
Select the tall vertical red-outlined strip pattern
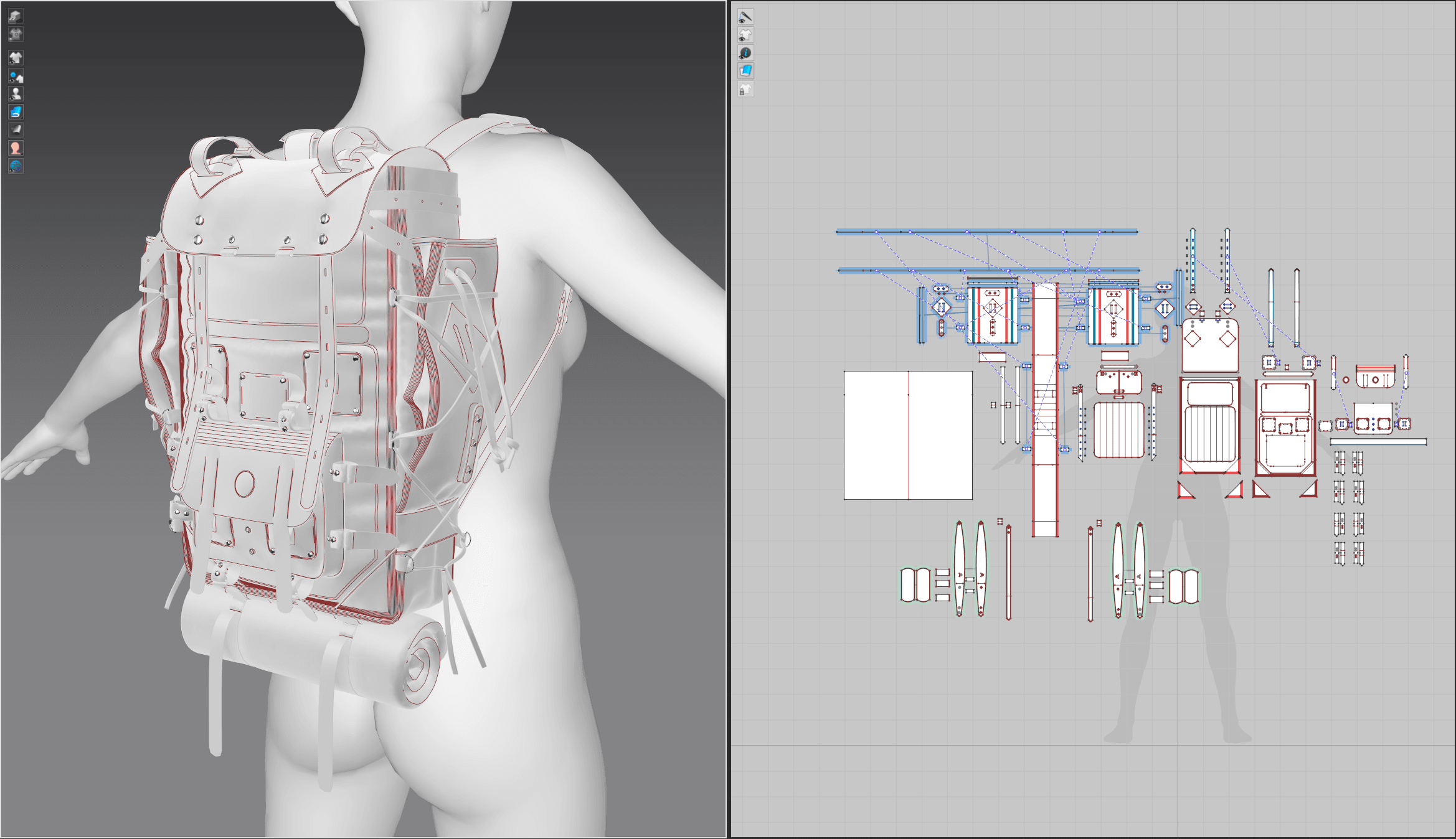click(x=1045, y=410)
